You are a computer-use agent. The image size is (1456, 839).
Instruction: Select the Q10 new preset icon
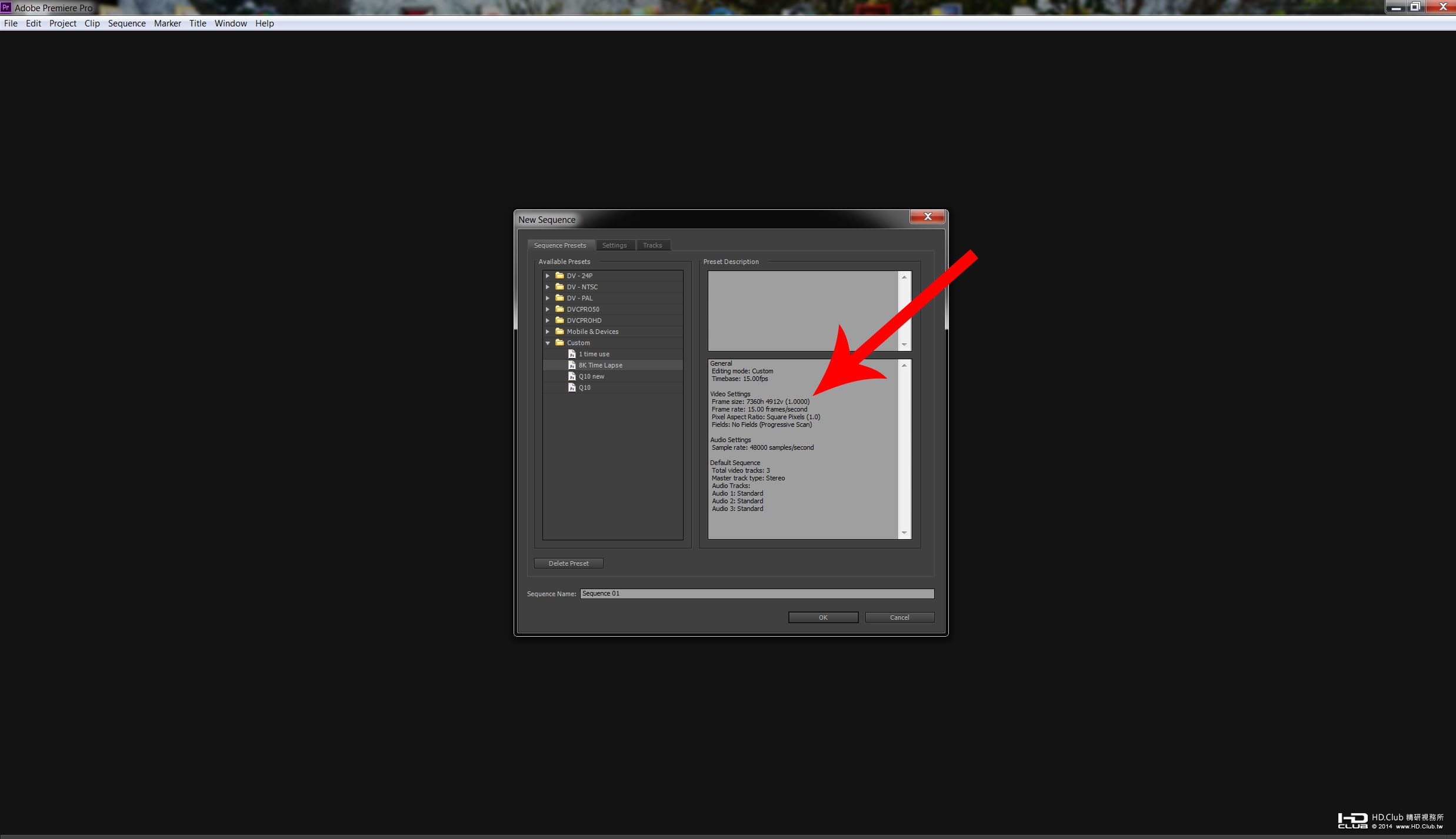click(572, 376)
